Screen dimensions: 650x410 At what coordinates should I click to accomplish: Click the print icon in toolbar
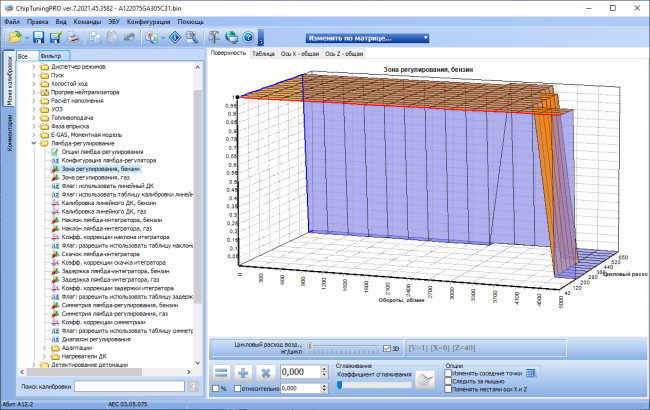73,37
